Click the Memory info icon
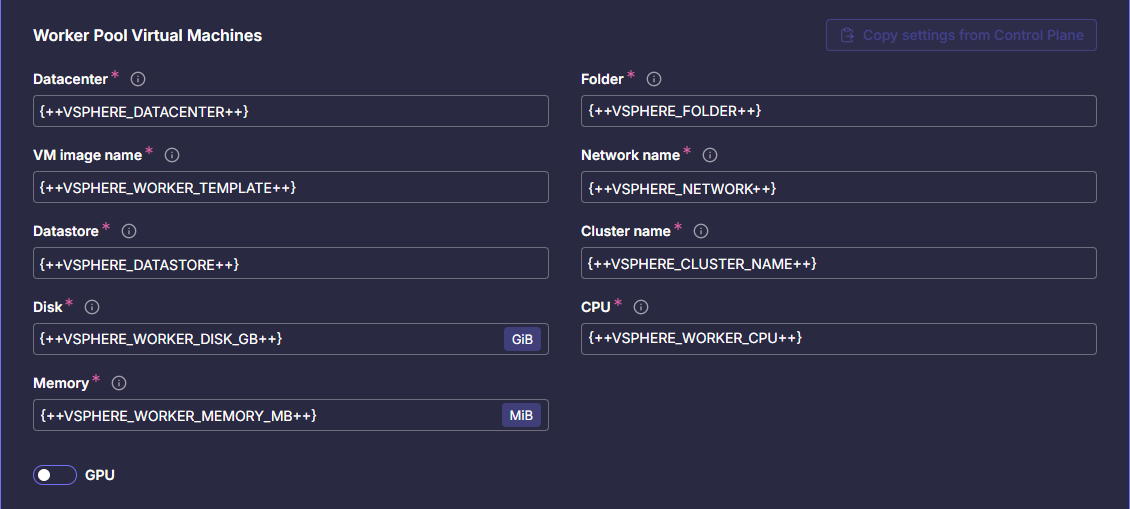Screen dimensions: 1130x509 [x=119, y=383]
